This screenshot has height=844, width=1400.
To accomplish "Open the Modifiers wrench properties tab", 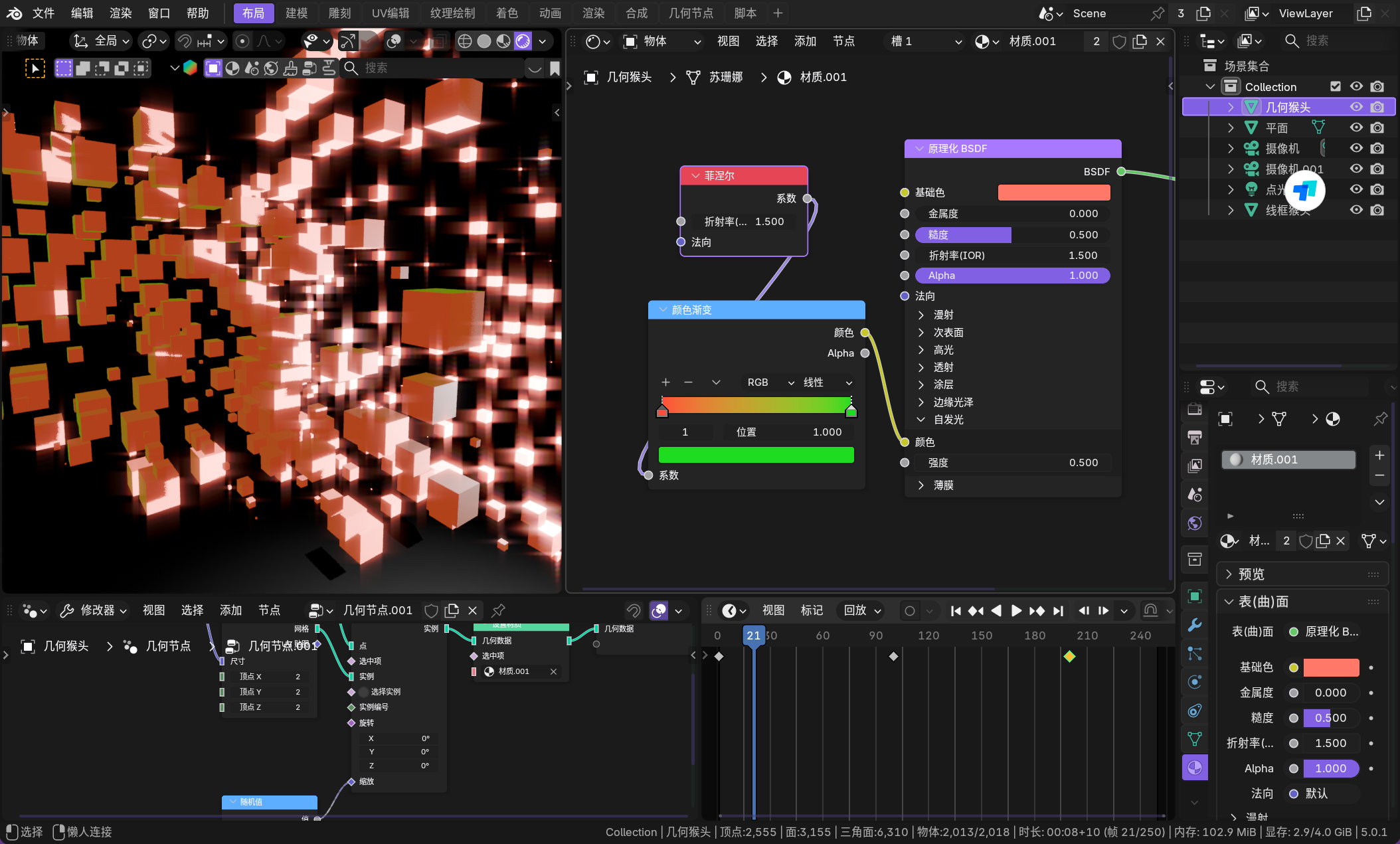I will [x=1194, y=625].
